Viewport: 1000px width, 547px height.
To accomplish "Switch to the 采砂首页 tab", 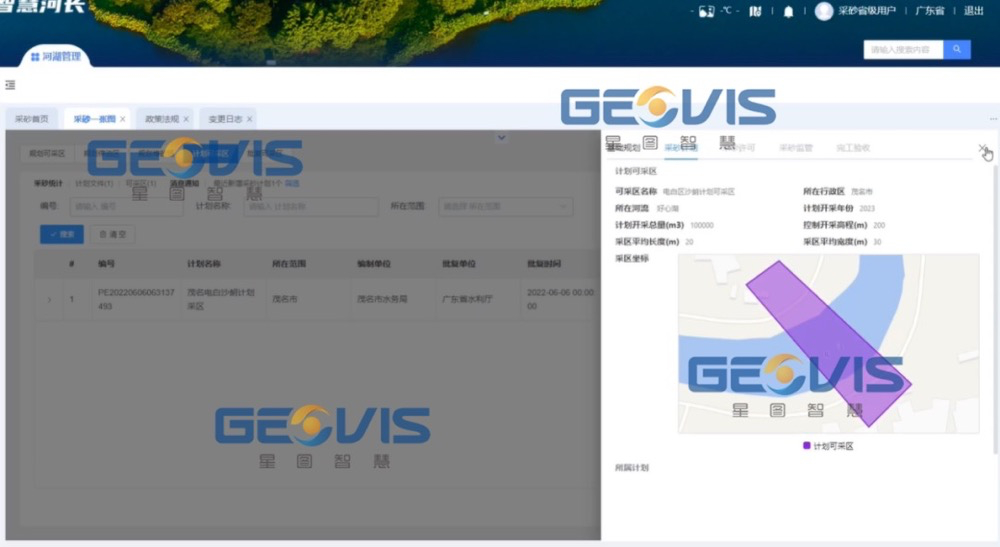I will click(32, 119).
